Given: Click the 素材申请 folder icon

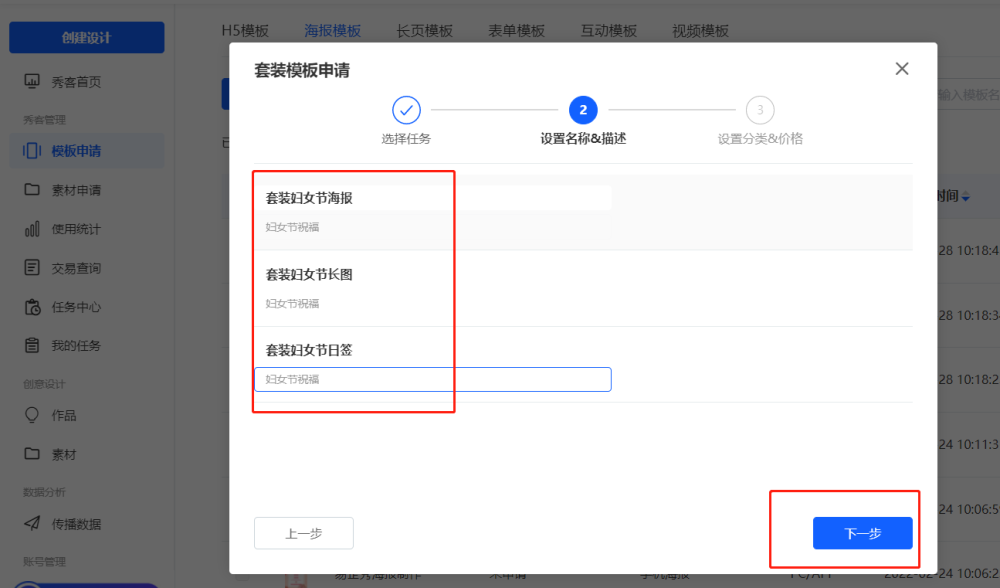Looking at the screenshot, I should click(32, 189).
